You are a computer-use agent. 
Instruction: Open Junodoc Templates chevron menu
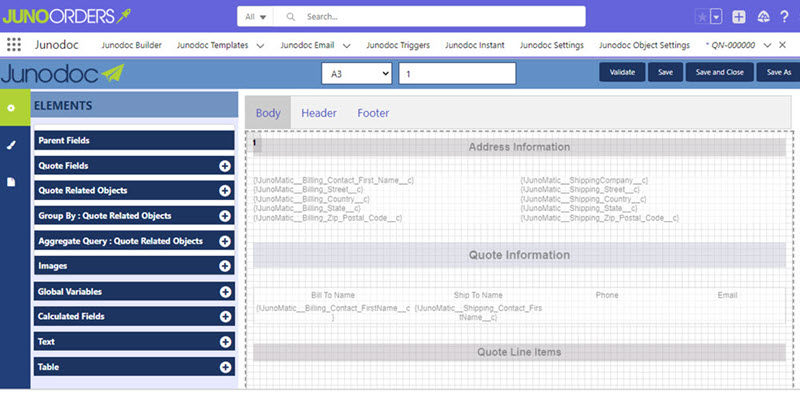pos(260,45)
